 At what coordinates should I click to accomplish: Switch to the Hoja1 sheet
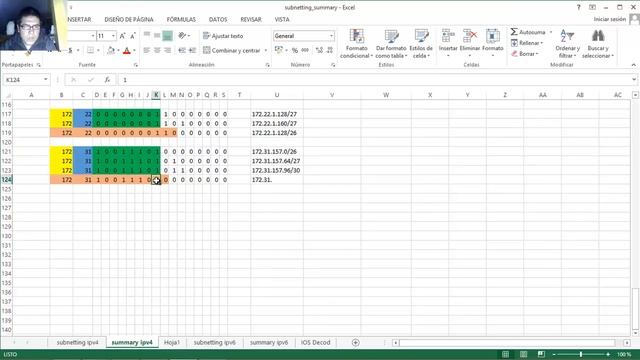click(x=172, y=342)
